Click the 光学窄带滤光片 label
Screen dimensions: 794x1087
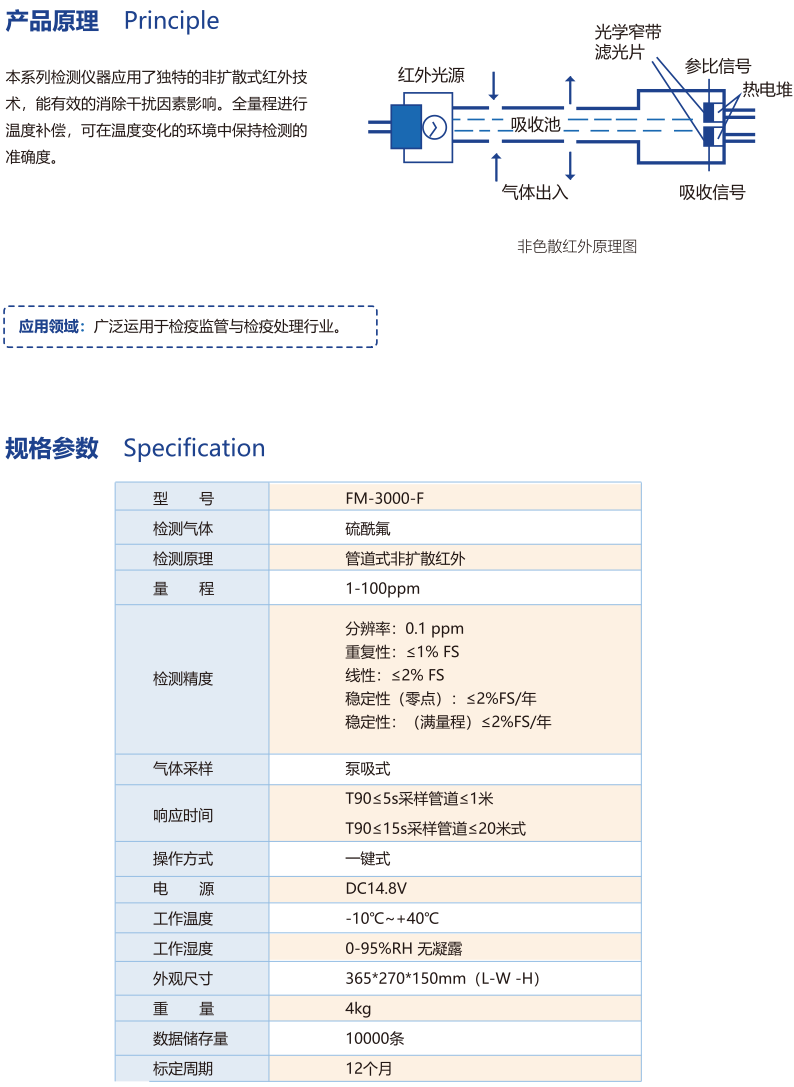(x=627, y=41)
